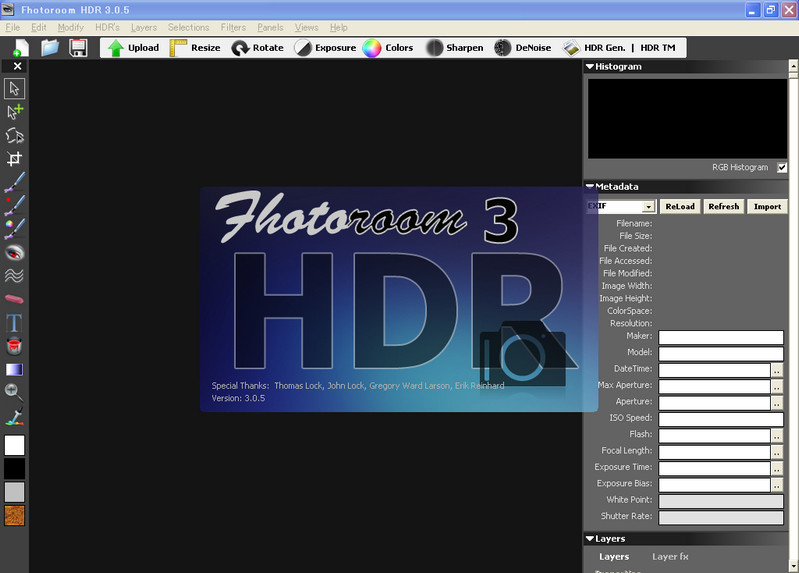799x573 pixels.
Task: Select the Gradient tool
Action: click(14, 370)
